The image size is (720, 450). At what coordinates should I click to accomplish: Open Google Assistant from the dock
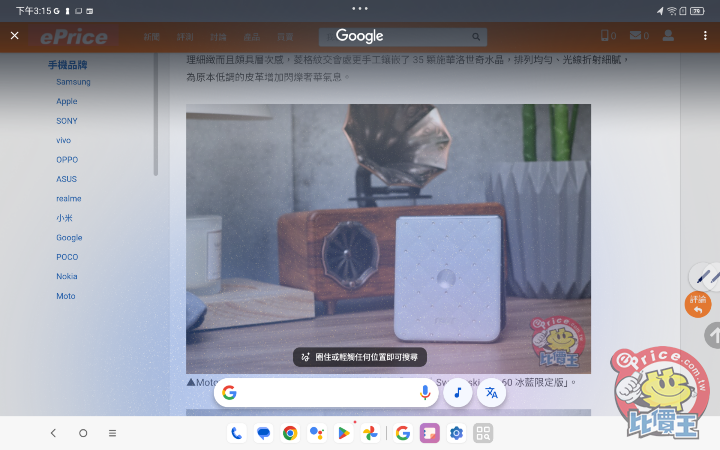tap(316, 433)
